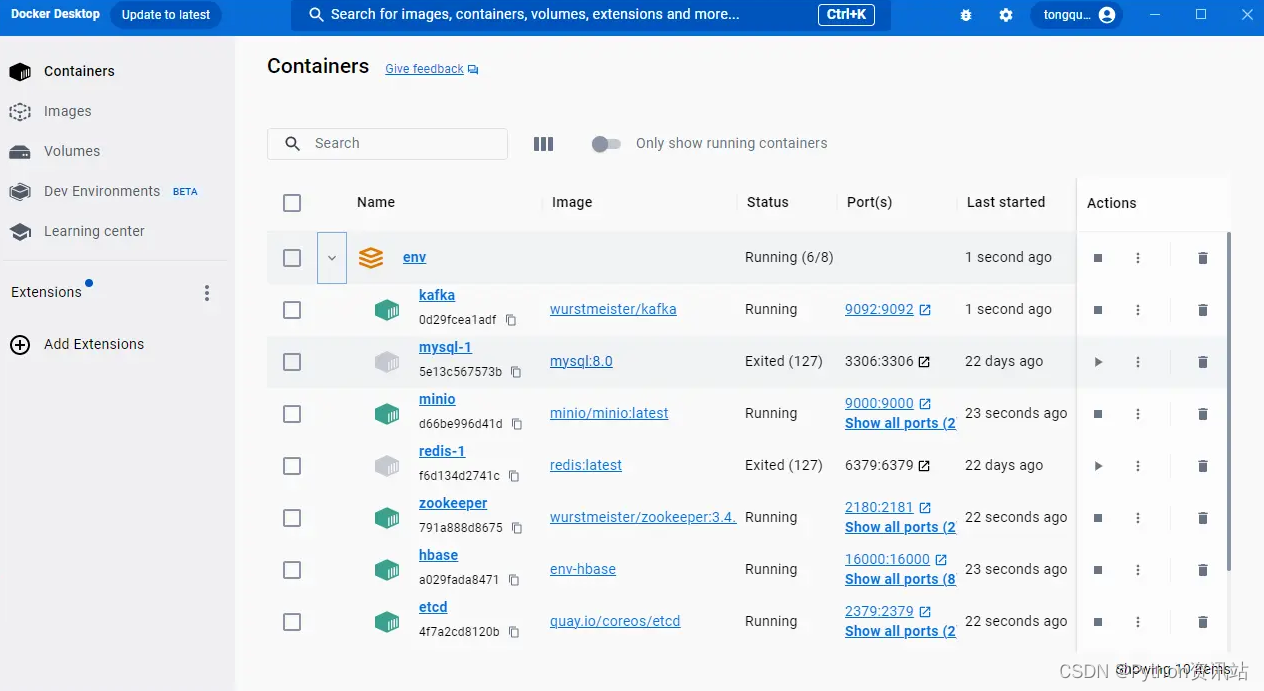Delete the mysql-1 container
The image size is (1264, 691).
[1203, 362]
